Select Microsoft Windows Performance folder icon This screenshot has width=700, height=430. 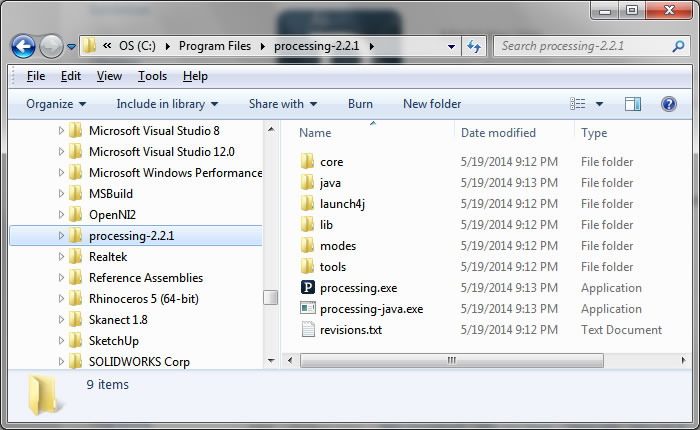[x=75, y=172]
